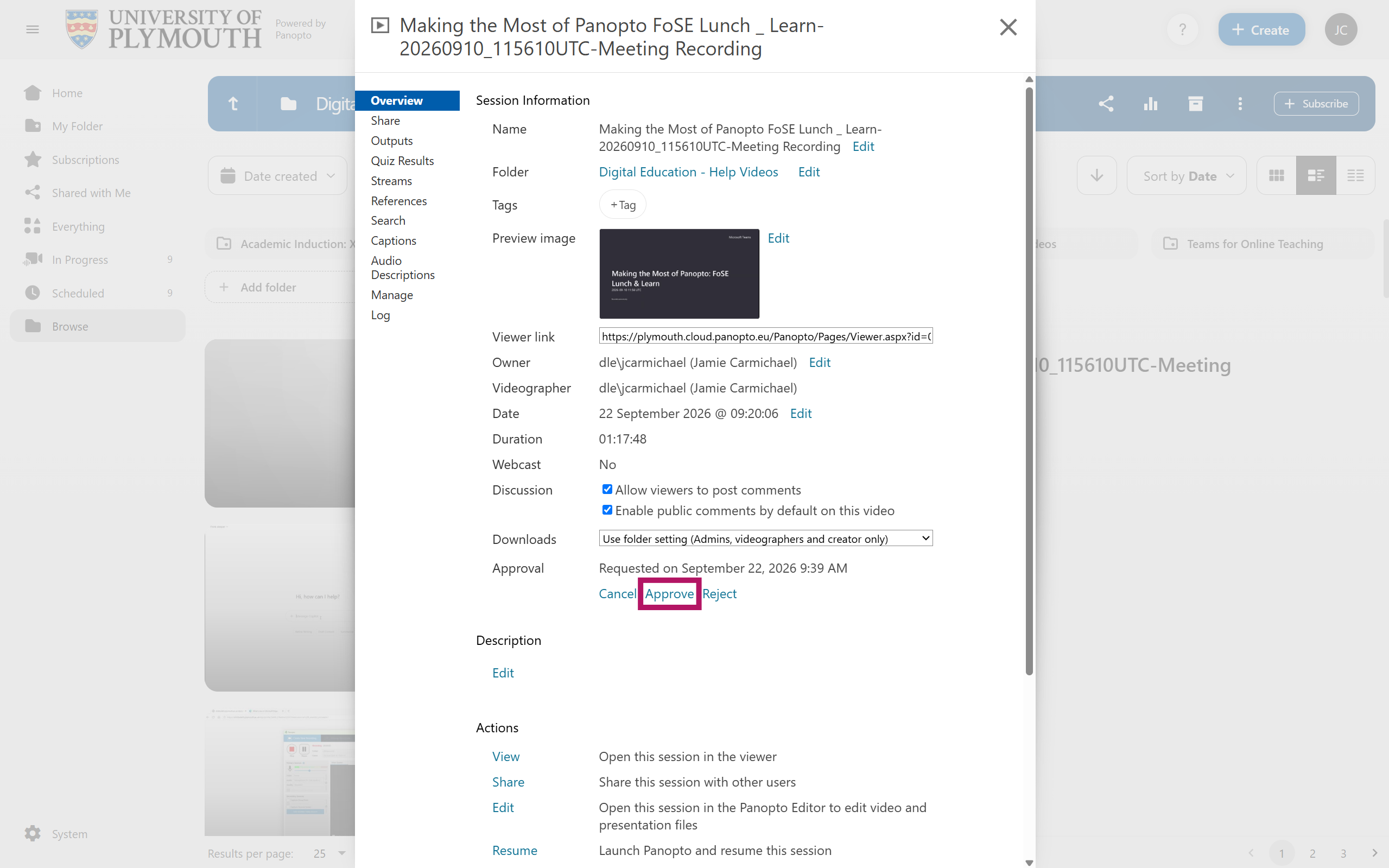Open the hamburger navigation menu
This screenshot has height=868, width=1389.
pos(33,29)
